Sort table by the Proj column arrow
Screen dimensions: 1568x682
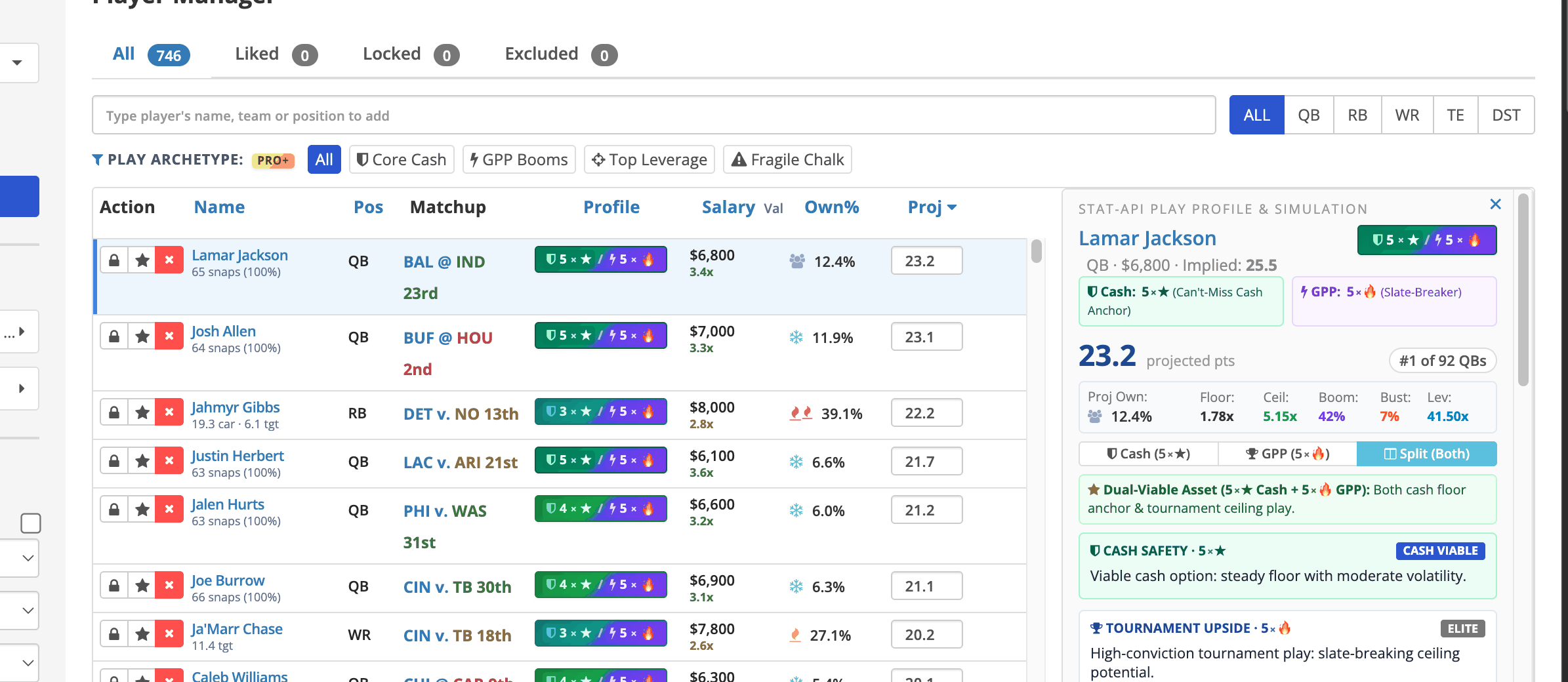click(952, 207)
